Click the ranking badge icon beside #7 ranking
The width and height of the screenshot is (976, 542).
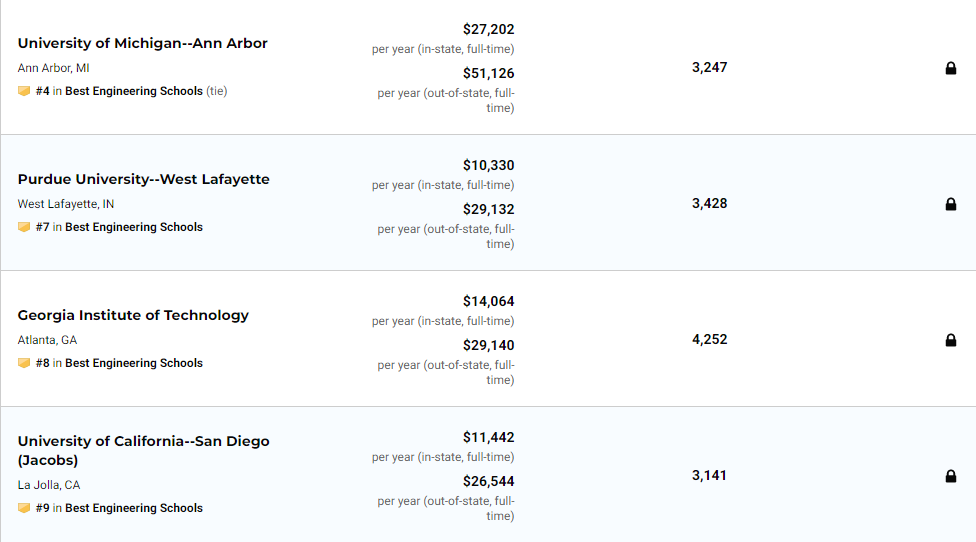(x=24, y=227)
